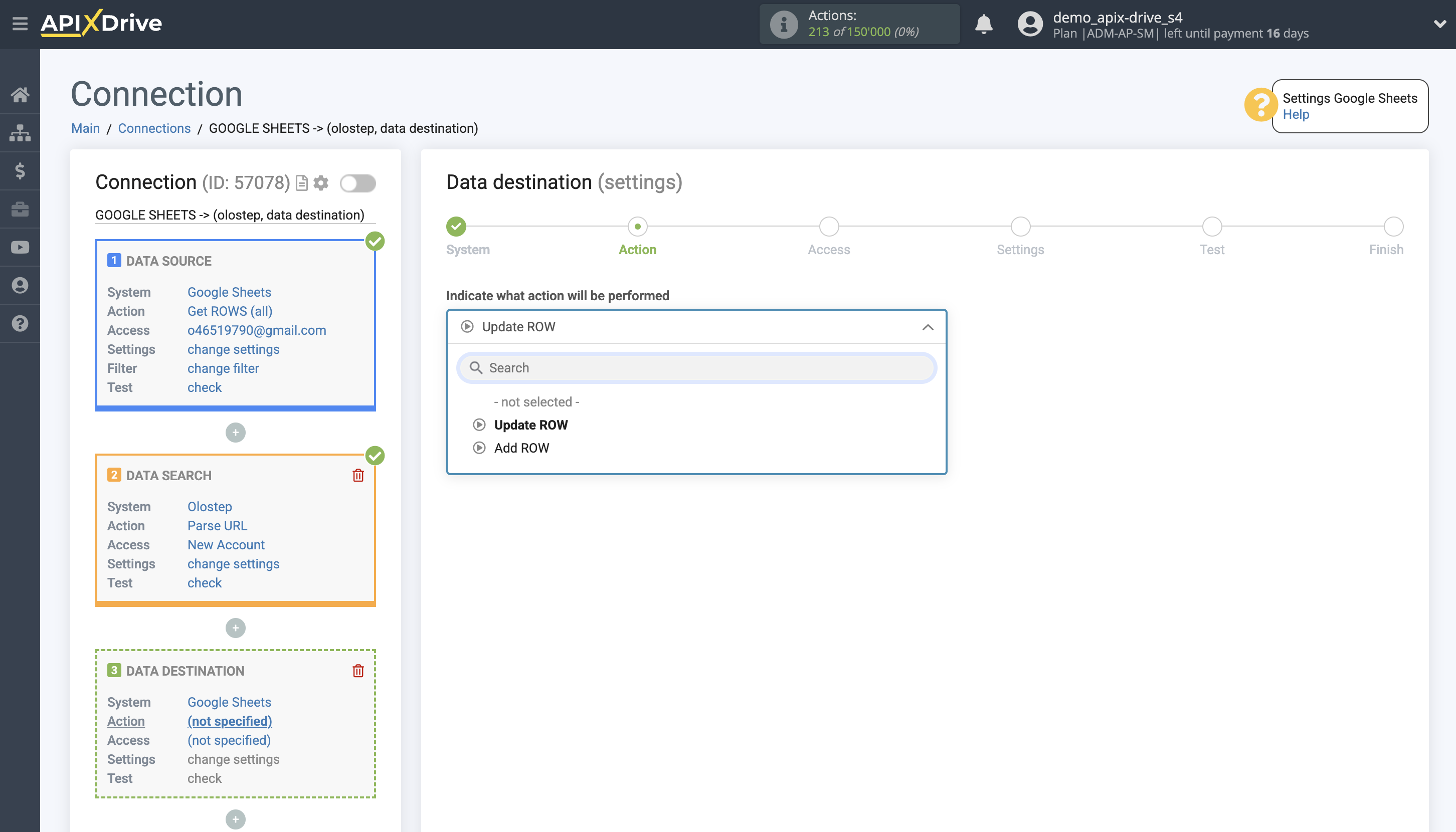This screenshot has height=832, width=1456.
Task: Open the video tutorials icon in sidebar
Action: [21, 247]
